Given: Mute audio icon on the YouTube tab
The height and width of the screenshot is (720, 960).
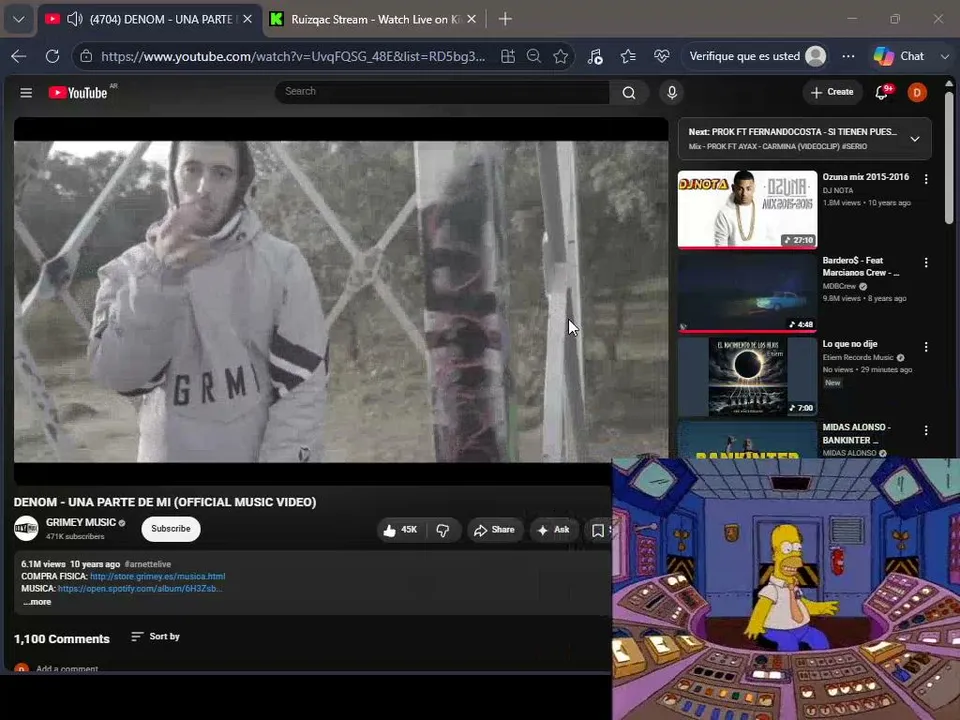Looking at the screenshot, I should click(75, 19).
